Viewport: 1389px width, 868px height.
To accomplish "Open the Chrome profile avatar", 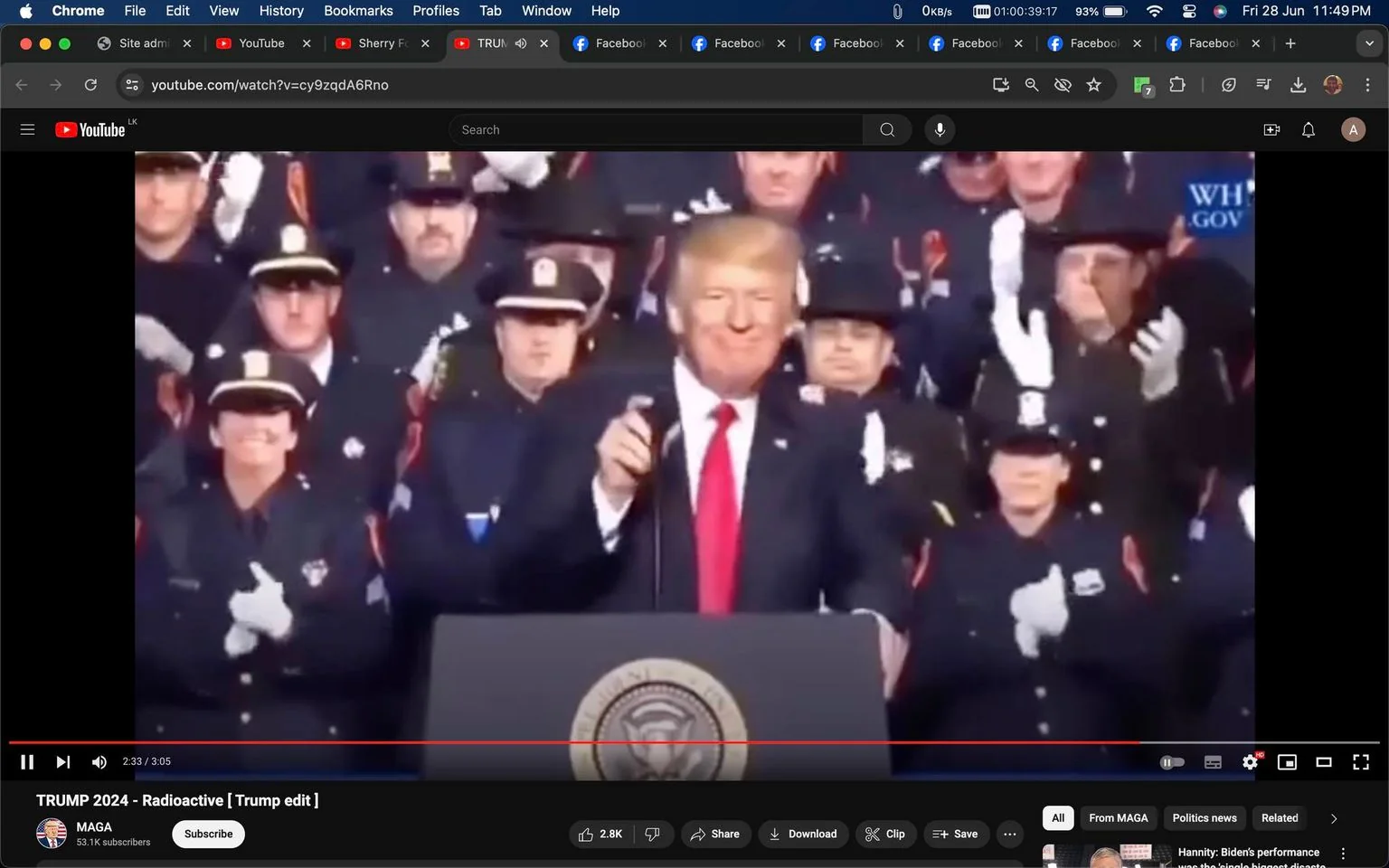I will (x=1333, y=84).
